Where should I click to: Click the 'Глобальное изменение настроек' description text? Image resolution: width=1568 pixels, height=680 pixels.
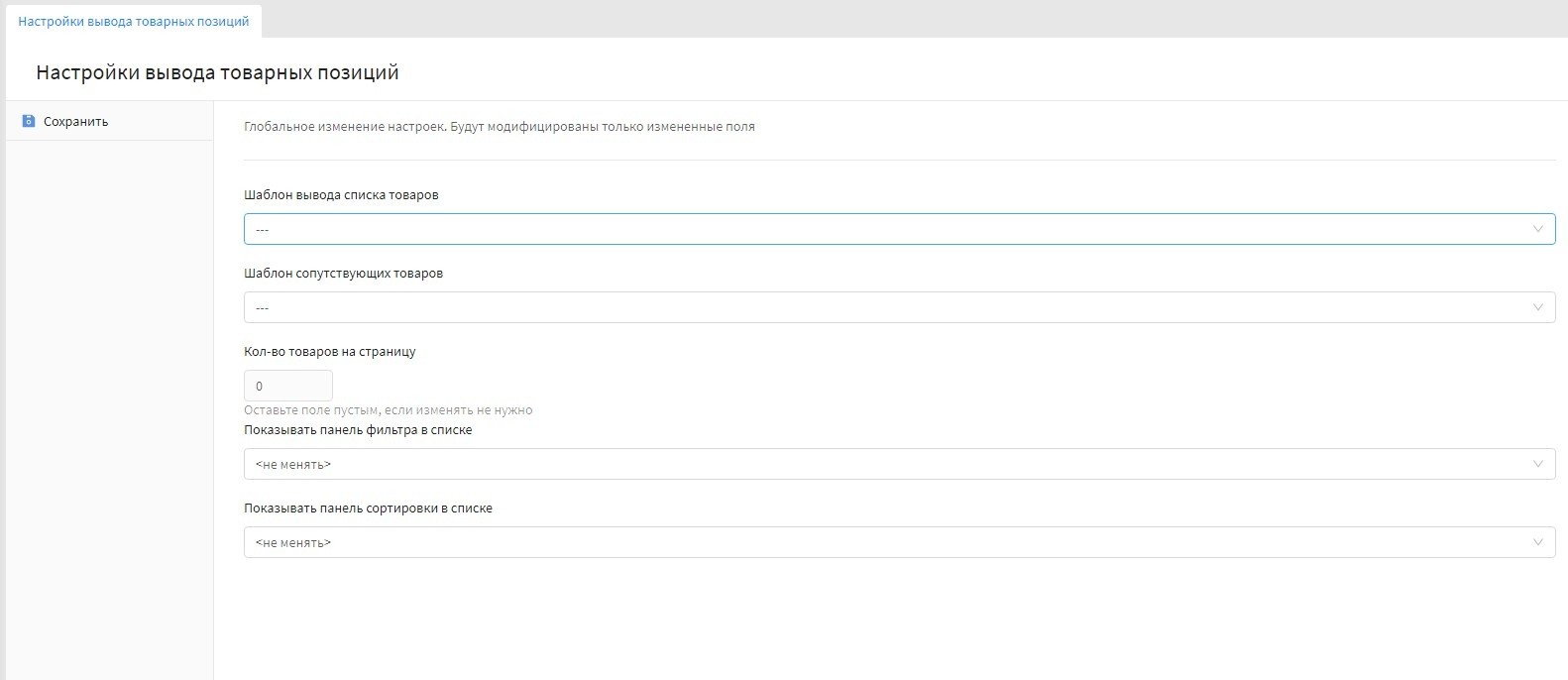(499, 127)
